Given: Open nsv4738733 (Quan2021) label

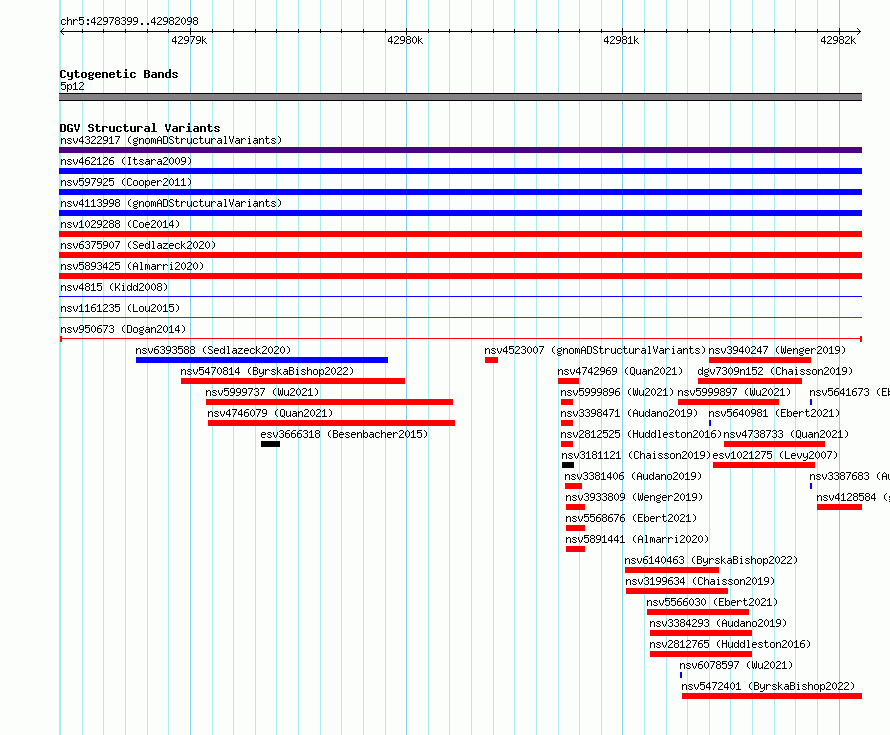Looking at the screenshot, I should tap(786, 434).
